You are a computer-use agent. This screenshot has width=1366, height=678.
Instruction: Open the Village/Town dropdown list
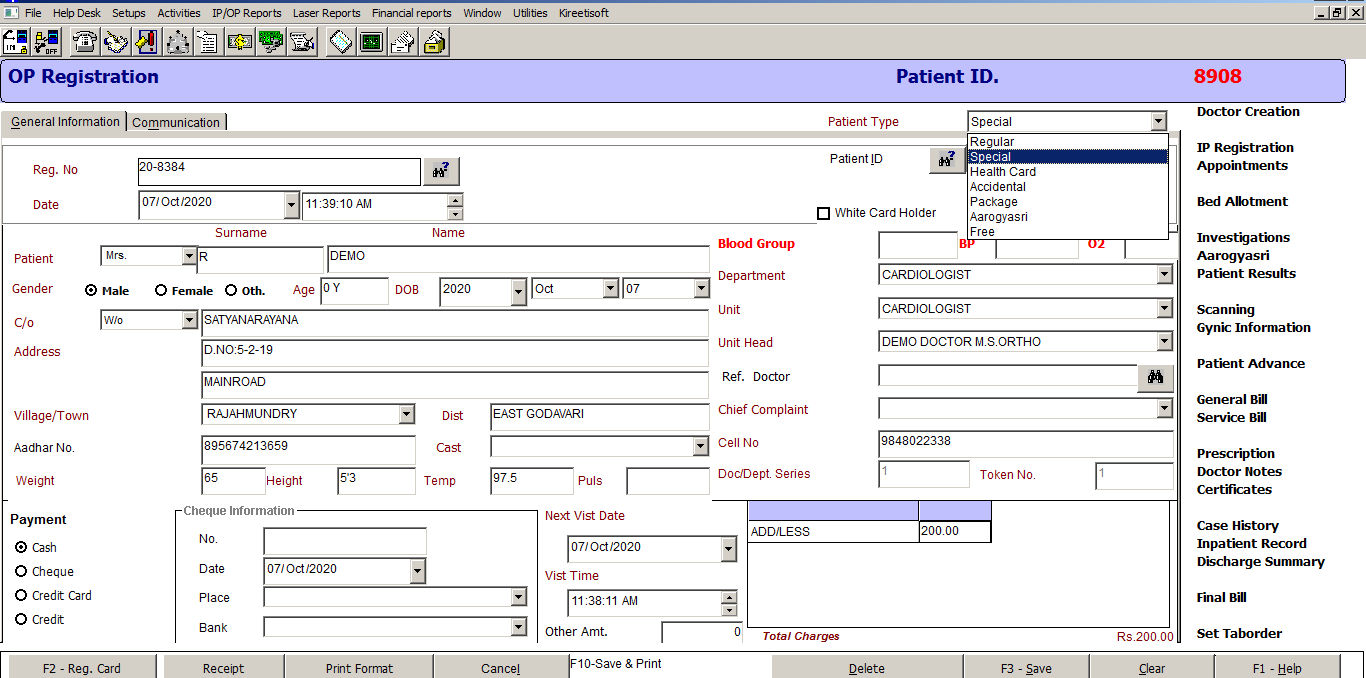pyautogui.click(x=406, y=414)
